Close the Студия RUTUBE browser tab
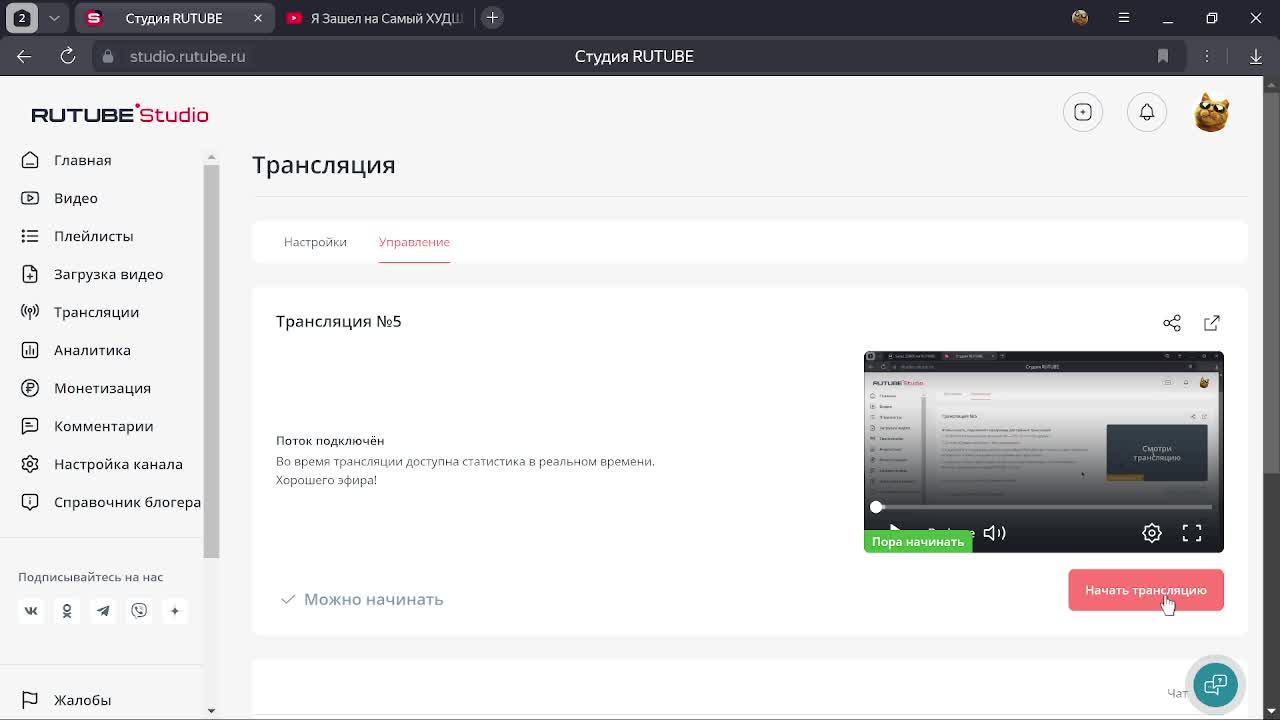 click(x=258, y=18)
